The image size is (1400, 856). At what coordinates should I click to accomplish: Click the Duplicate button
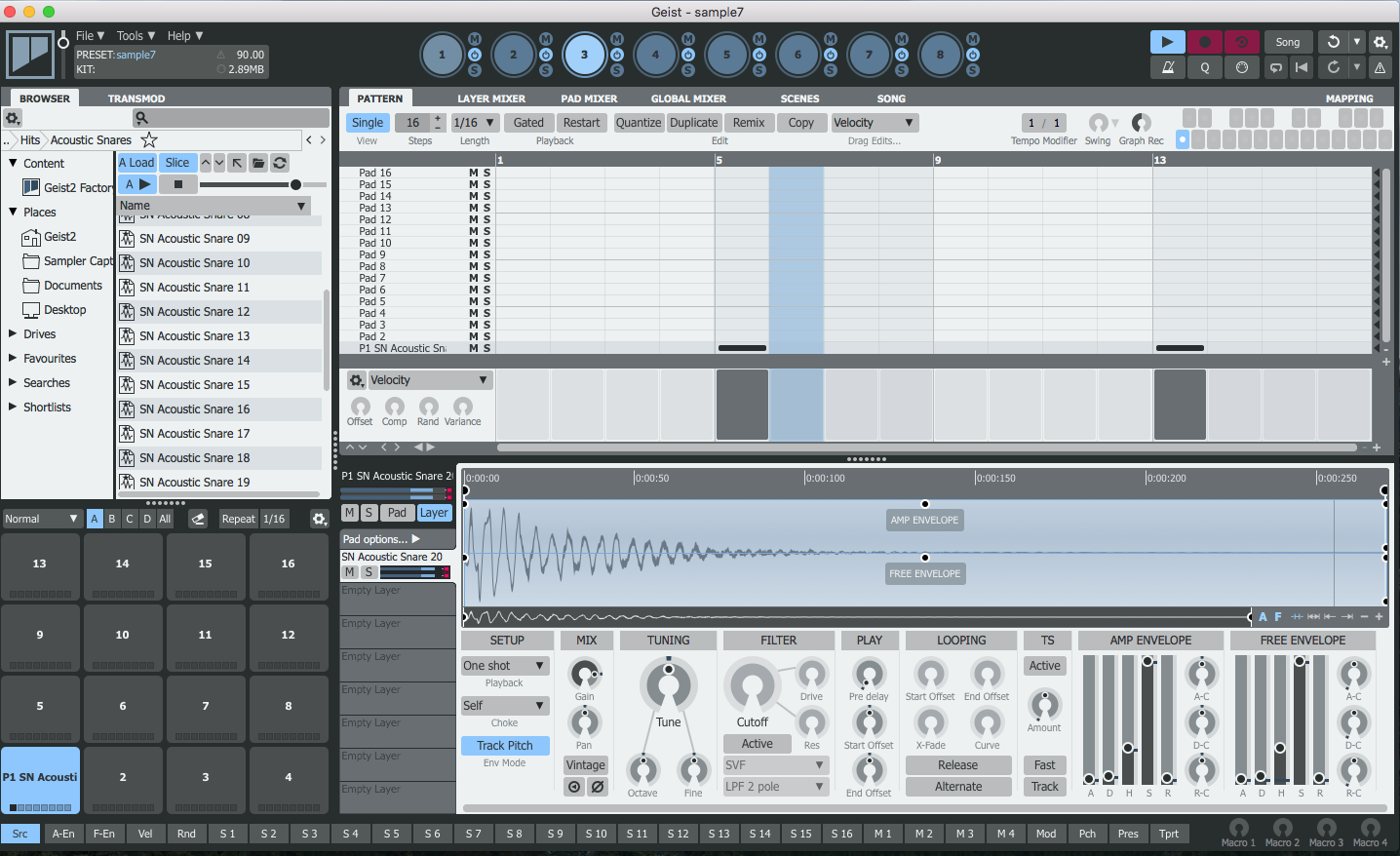coord(694,123)
